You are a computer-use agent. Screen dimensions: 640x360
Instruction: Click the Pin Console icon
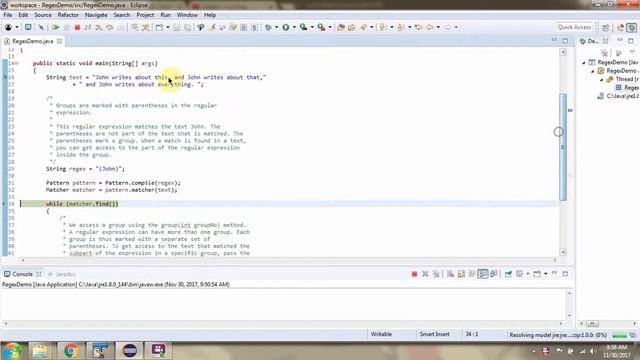[508, 274]
